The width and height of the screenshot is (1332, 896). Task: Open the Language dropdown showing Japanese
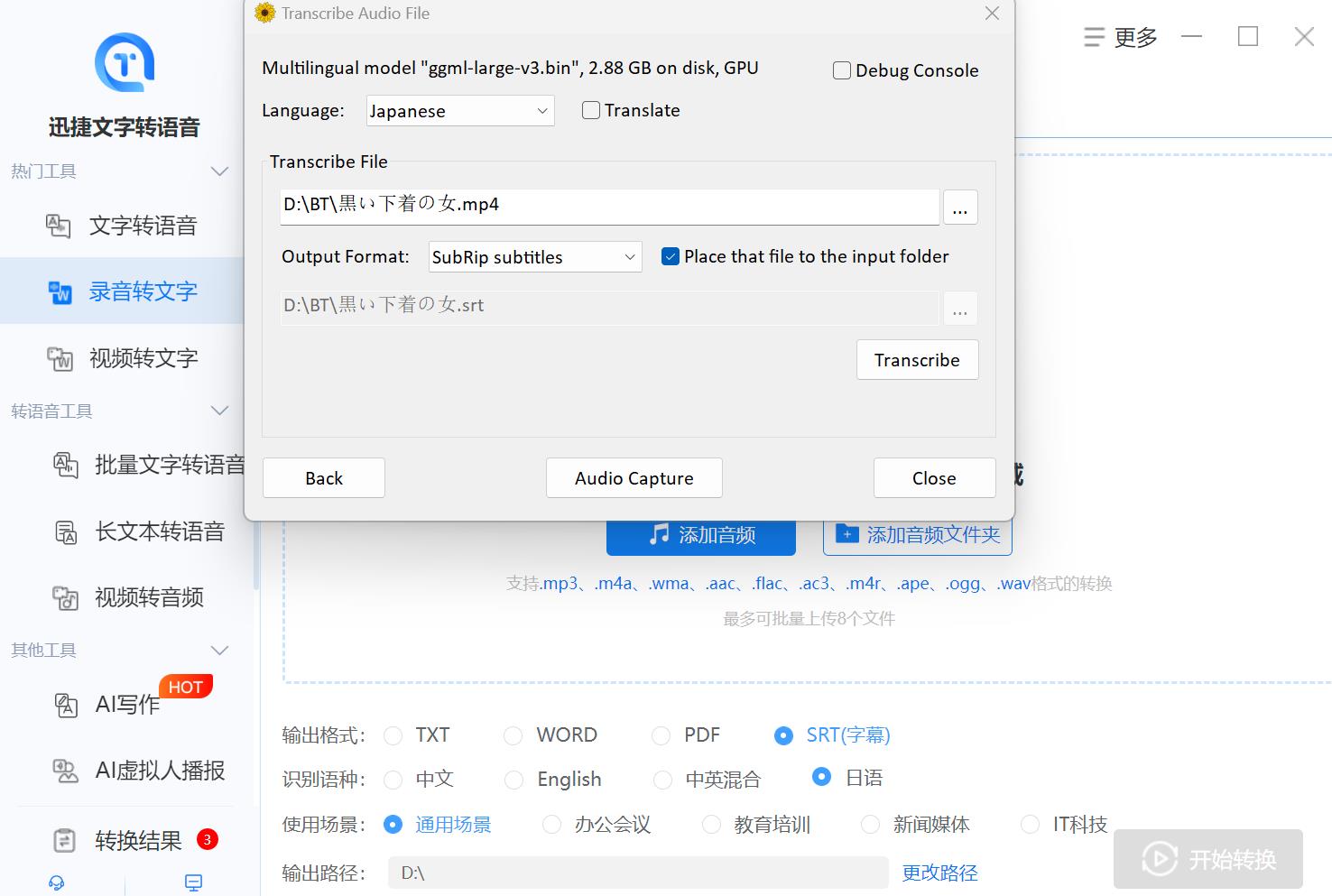pos(460,111)
